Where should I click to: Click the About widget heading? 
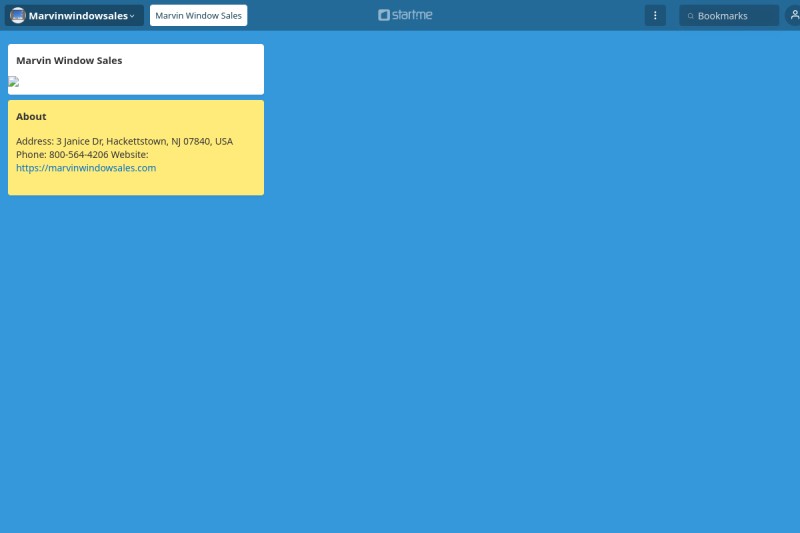click(31, 116)
